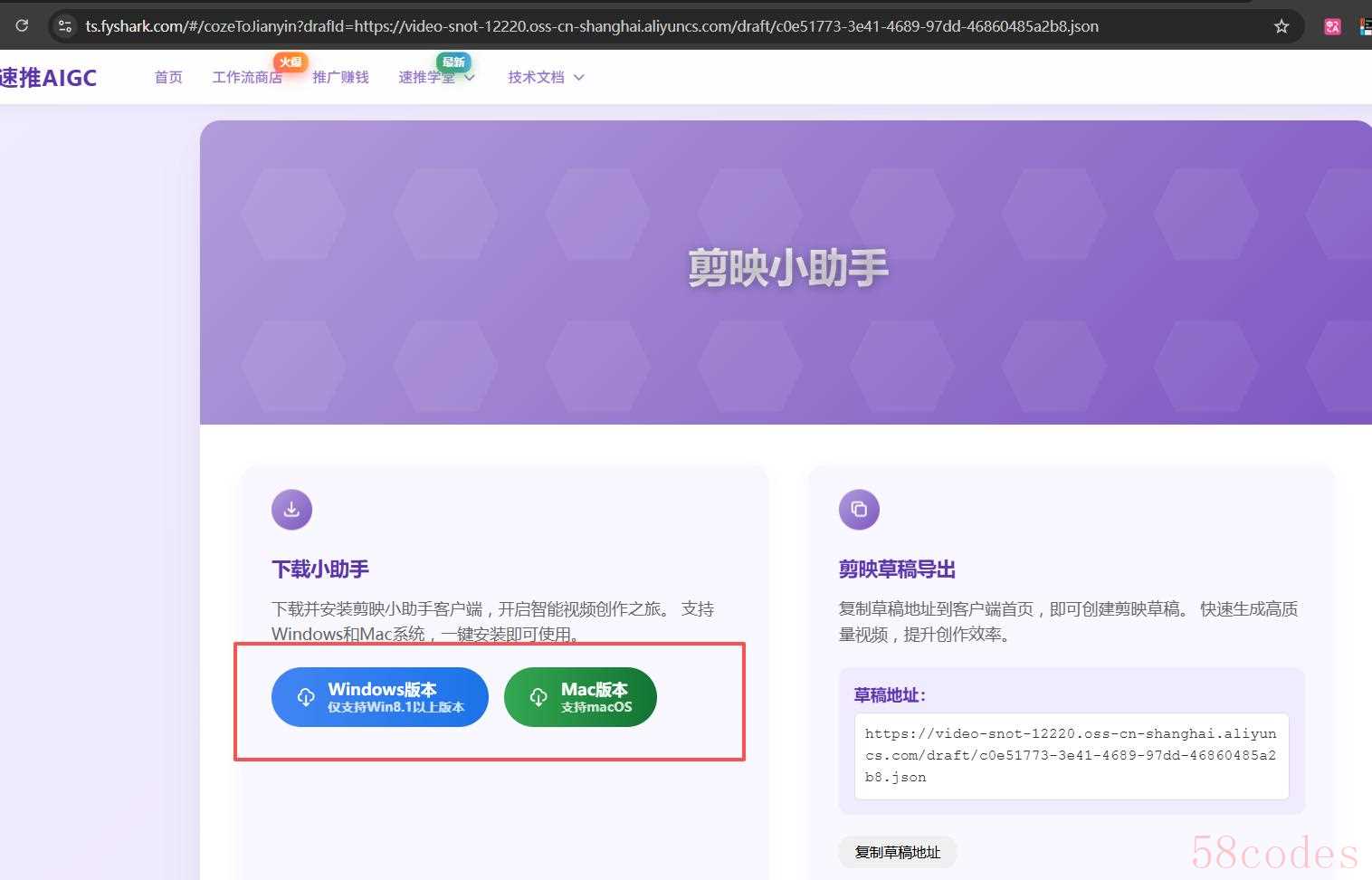Click inside the 草稿地址 URL text box
The height and width of the screenshot is (880, 1372).
coord(1071,756)
